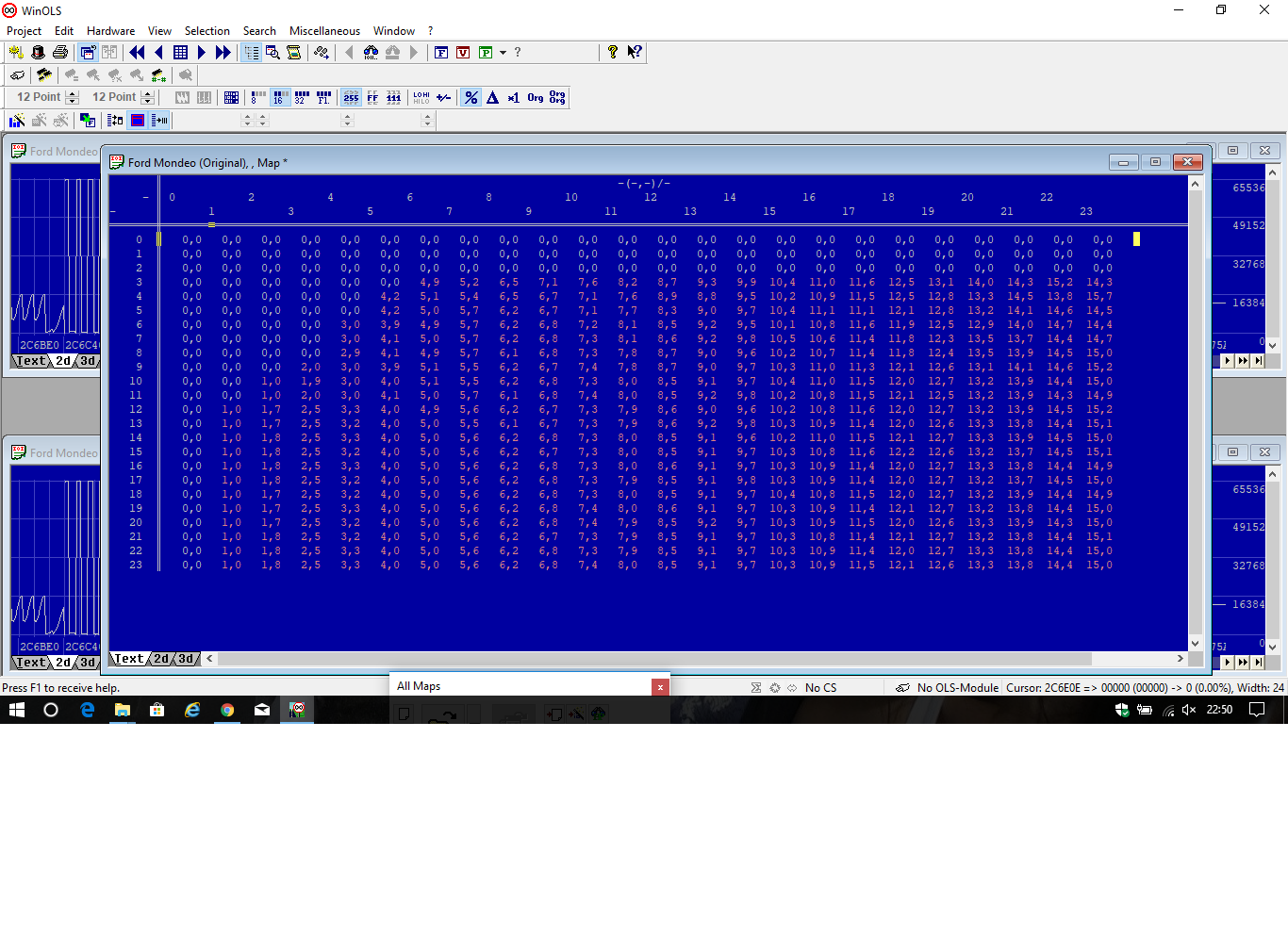Screen dimensions: 1288x935
Task: Toggle hexadecimal FF number display
Action: pos(372,97)
